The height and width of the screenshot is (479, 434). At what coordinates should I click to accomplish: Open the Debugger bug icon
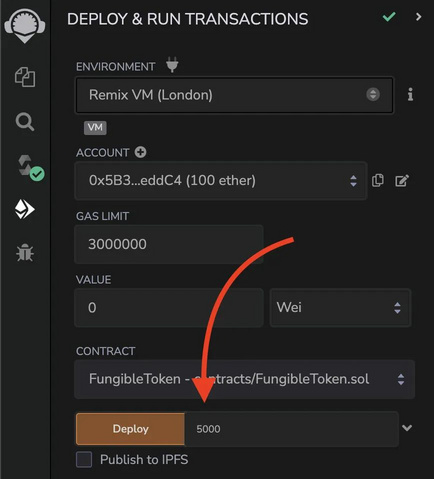(x=25, y=252)
